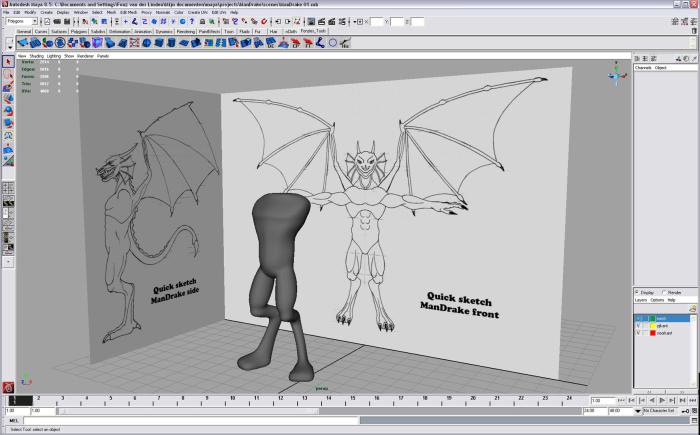Image resolution: width=700 pixels, height=435 pixels.
Task: Click the polygon plane shelf icon
Action: 183,43
